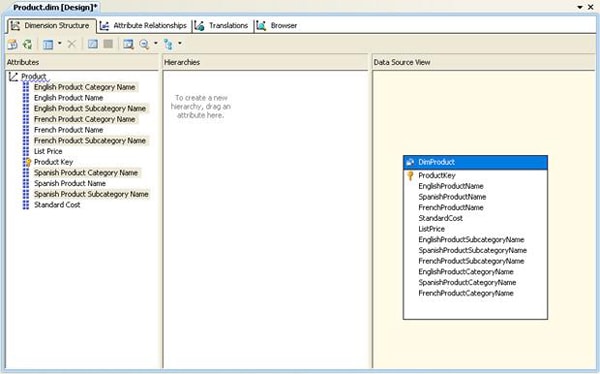Click the Delete X toolbar icon

pyautogui.click(x=72, y=44)
